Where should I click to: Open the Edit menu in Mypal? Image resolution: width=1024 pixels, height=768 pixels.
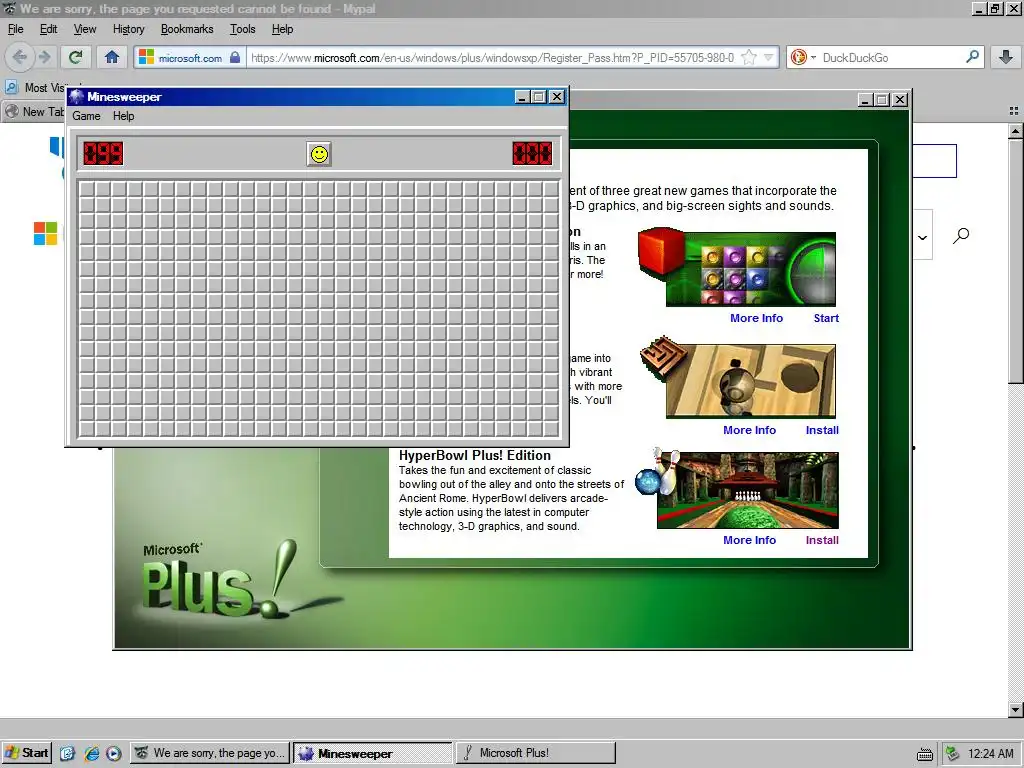coord(48,29)
